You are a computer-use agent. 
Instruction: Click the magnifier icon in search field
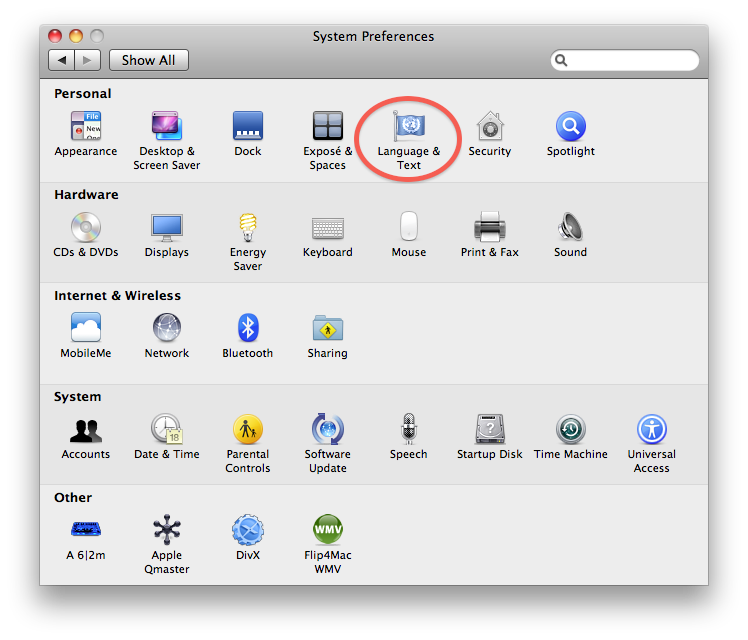pyautogui.click(x=561, y=60)
